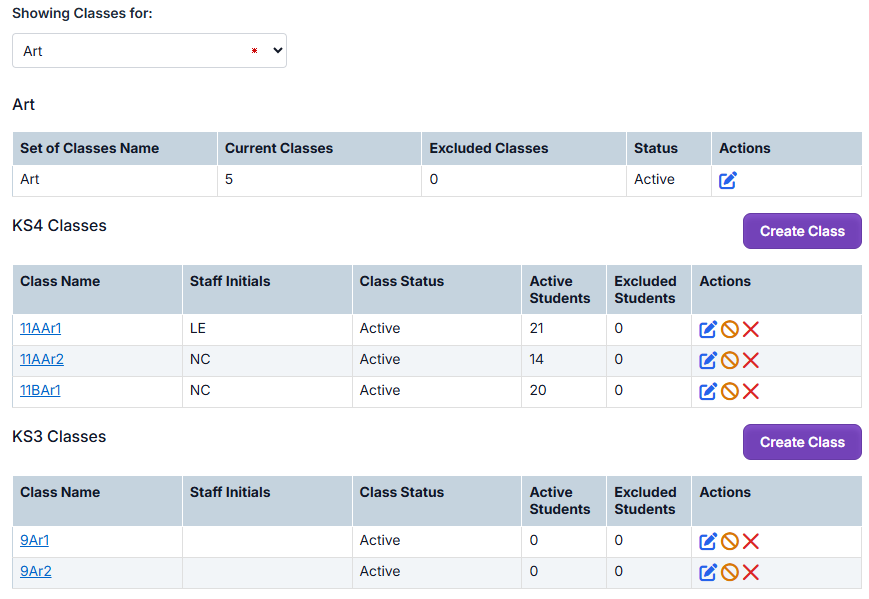Exclude class 11AAr2 using ban icon
This screenshot has width=869, height=599.
tap(730, 360)
